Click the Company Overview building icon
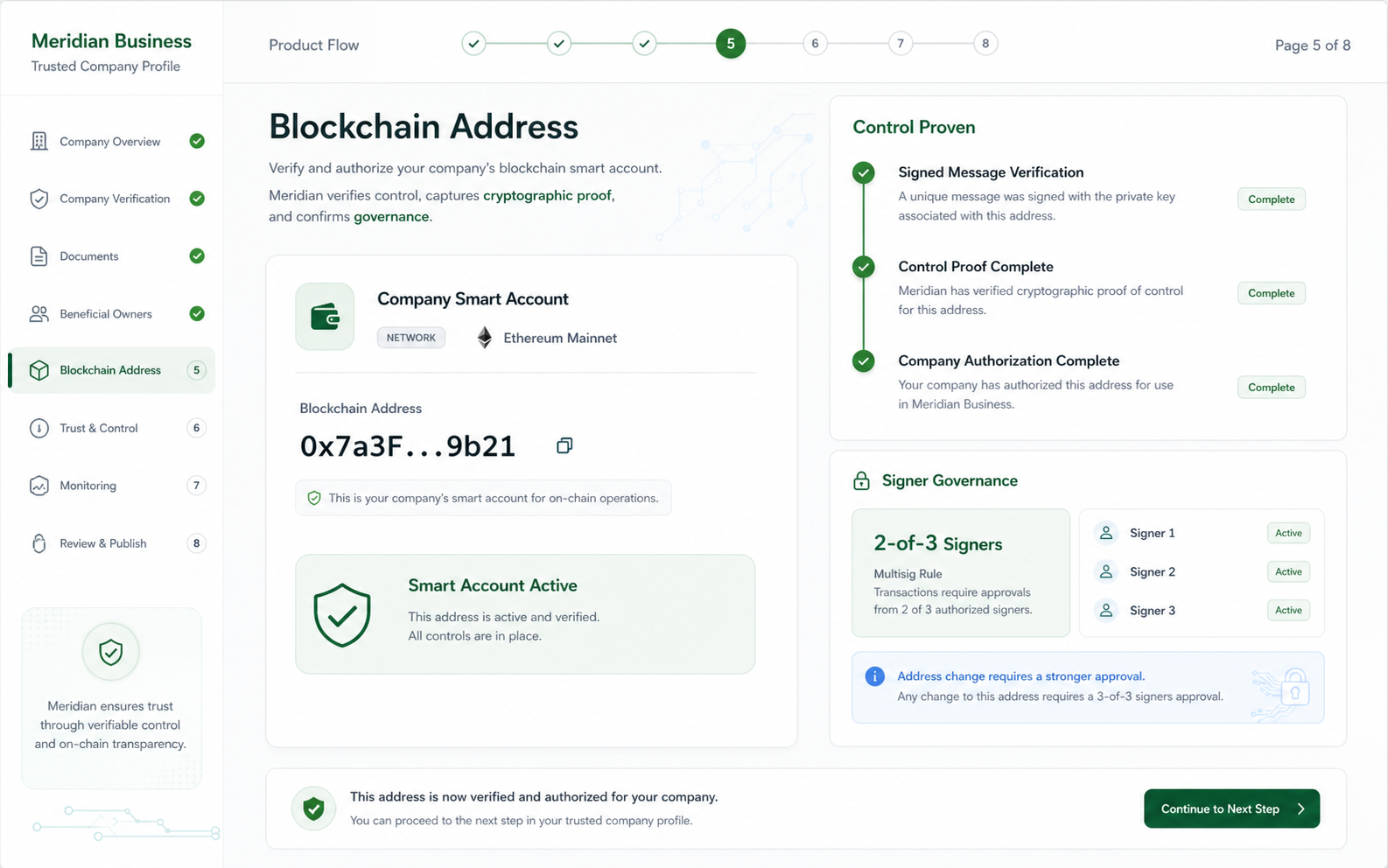Viewport: 1388px width, 868px height. [39, 141]
